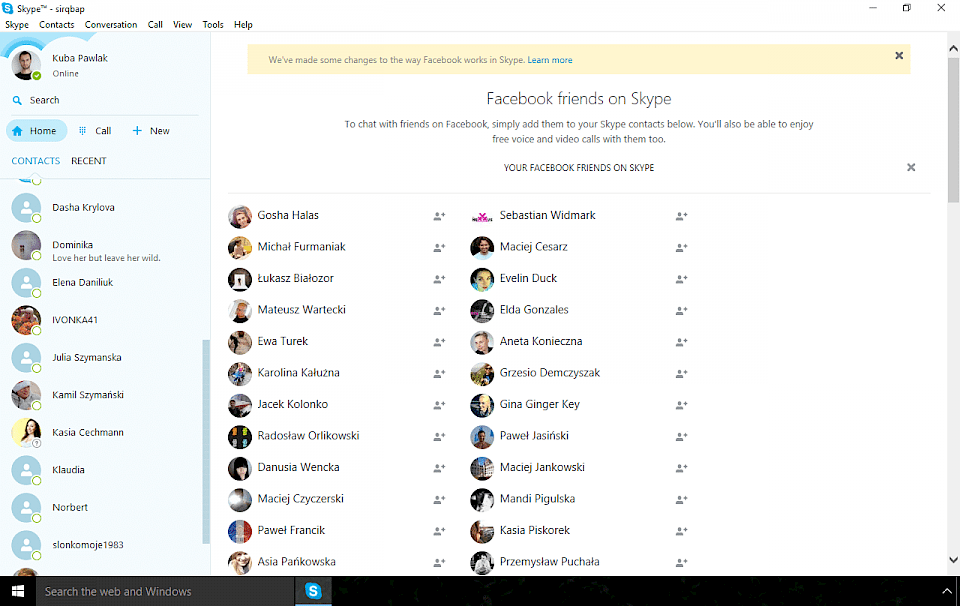Select contact Norbert
The image size is (960, 606).
(105, 507)
